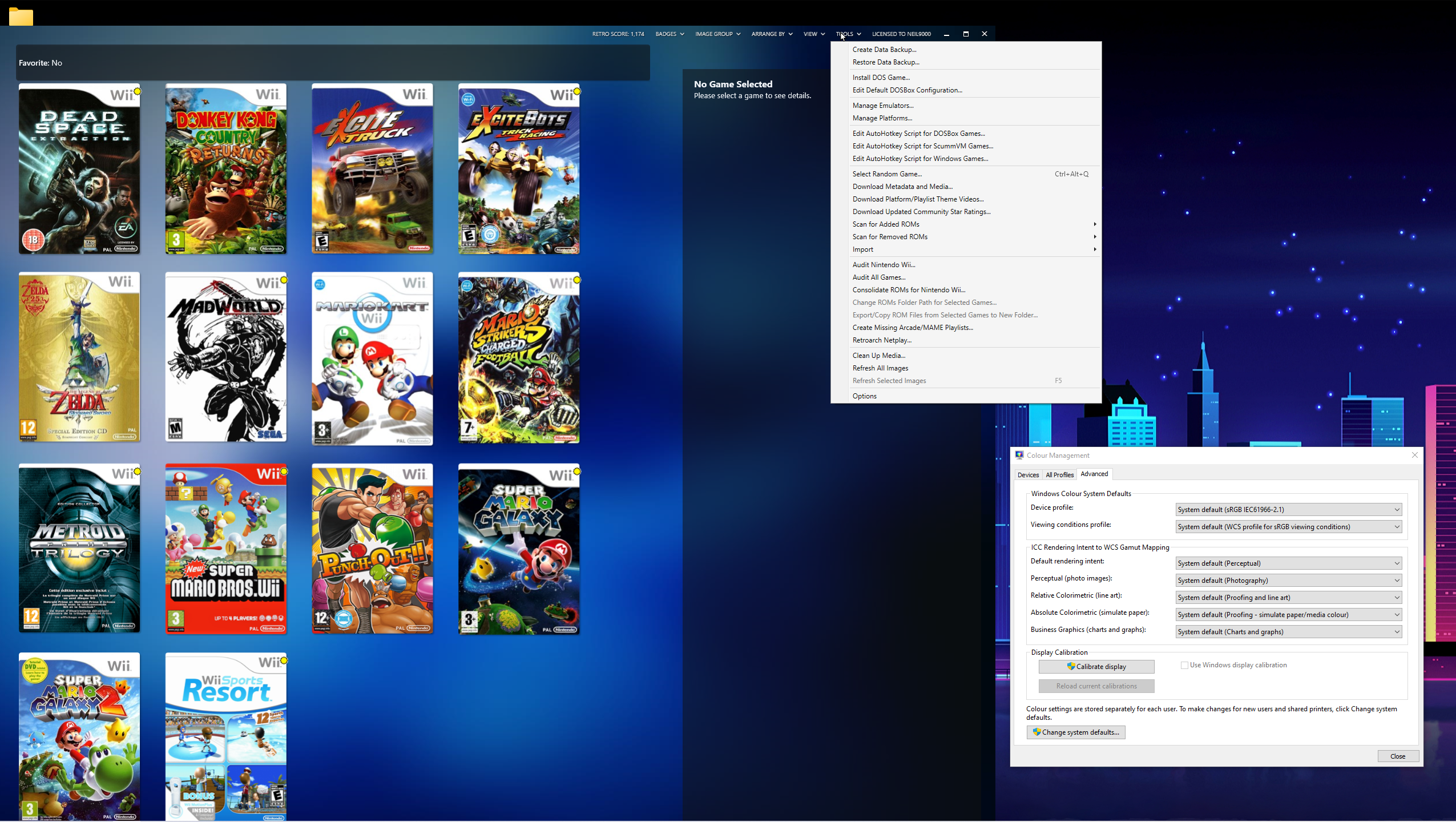
Task: Open the Arrange By dropdown menu
Action: [772, 34]
